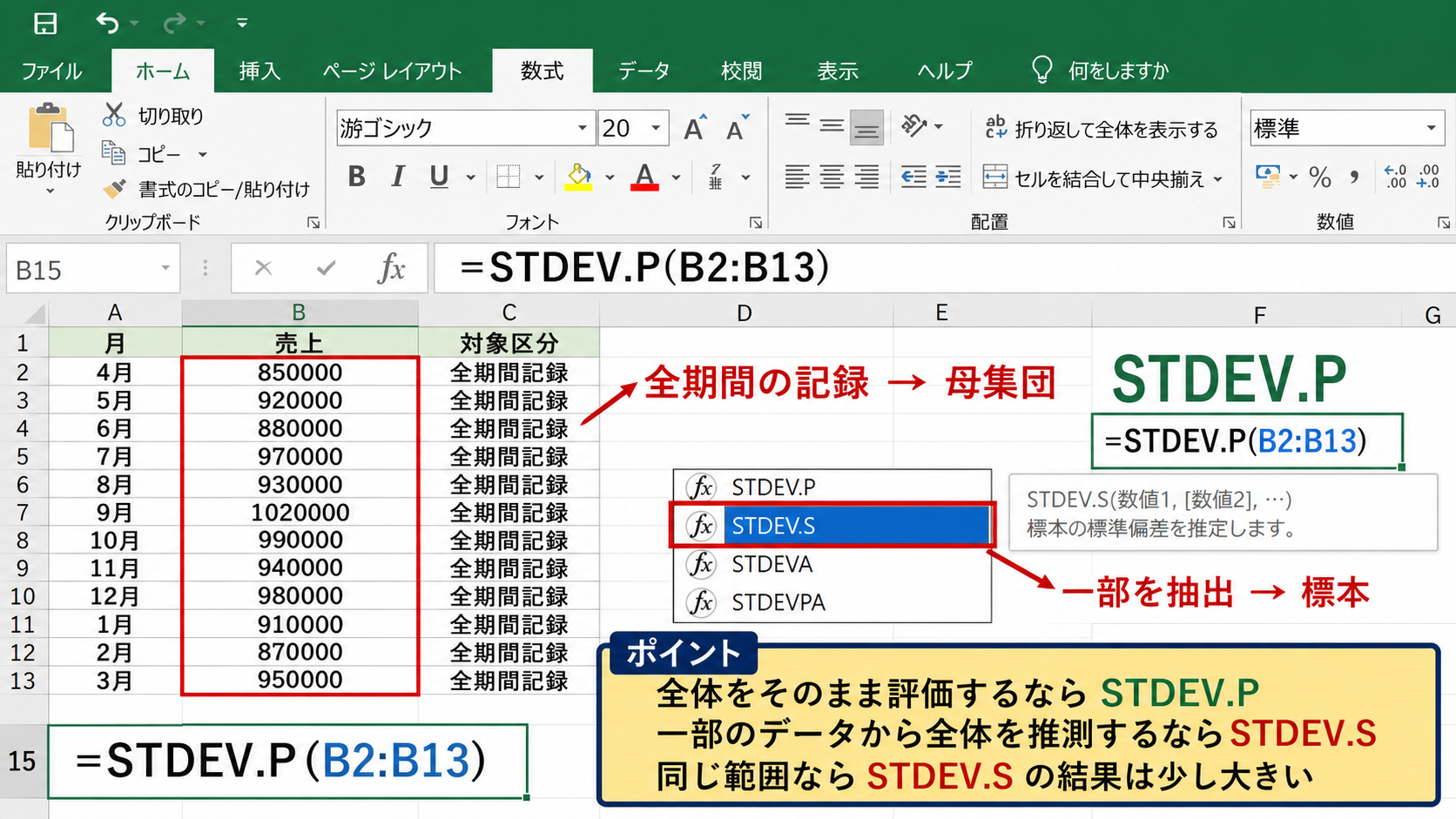
Task: Open the font size 20 dropdown
Action: (656, 129)
